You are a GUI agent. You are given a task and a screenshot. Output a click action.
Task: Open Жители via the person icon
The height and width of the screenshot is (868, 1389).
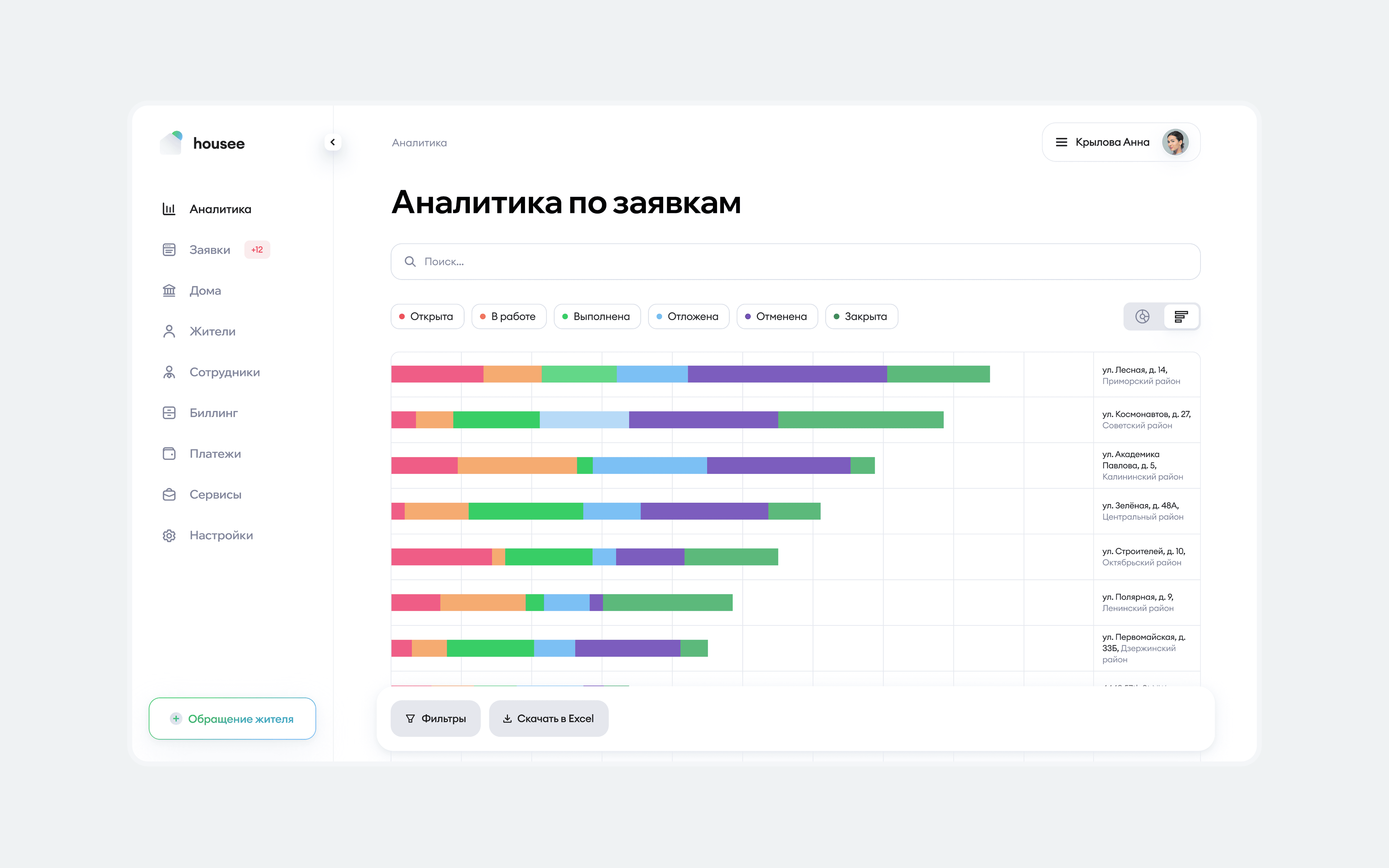[x=169, y=331]
